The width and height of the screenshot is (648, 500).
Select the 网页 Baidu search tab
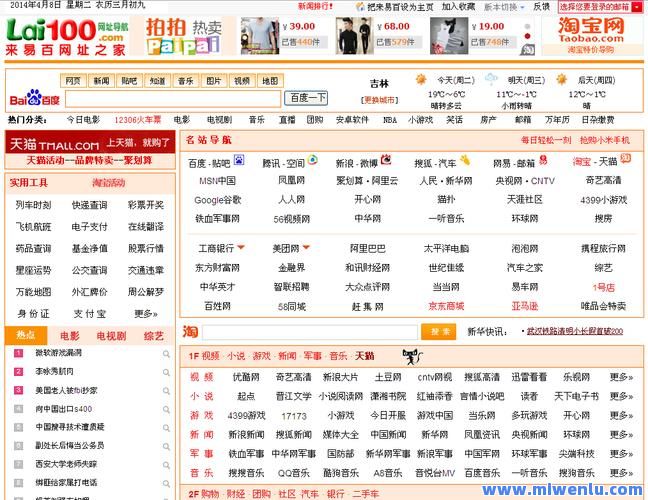(x=73, y=81)
